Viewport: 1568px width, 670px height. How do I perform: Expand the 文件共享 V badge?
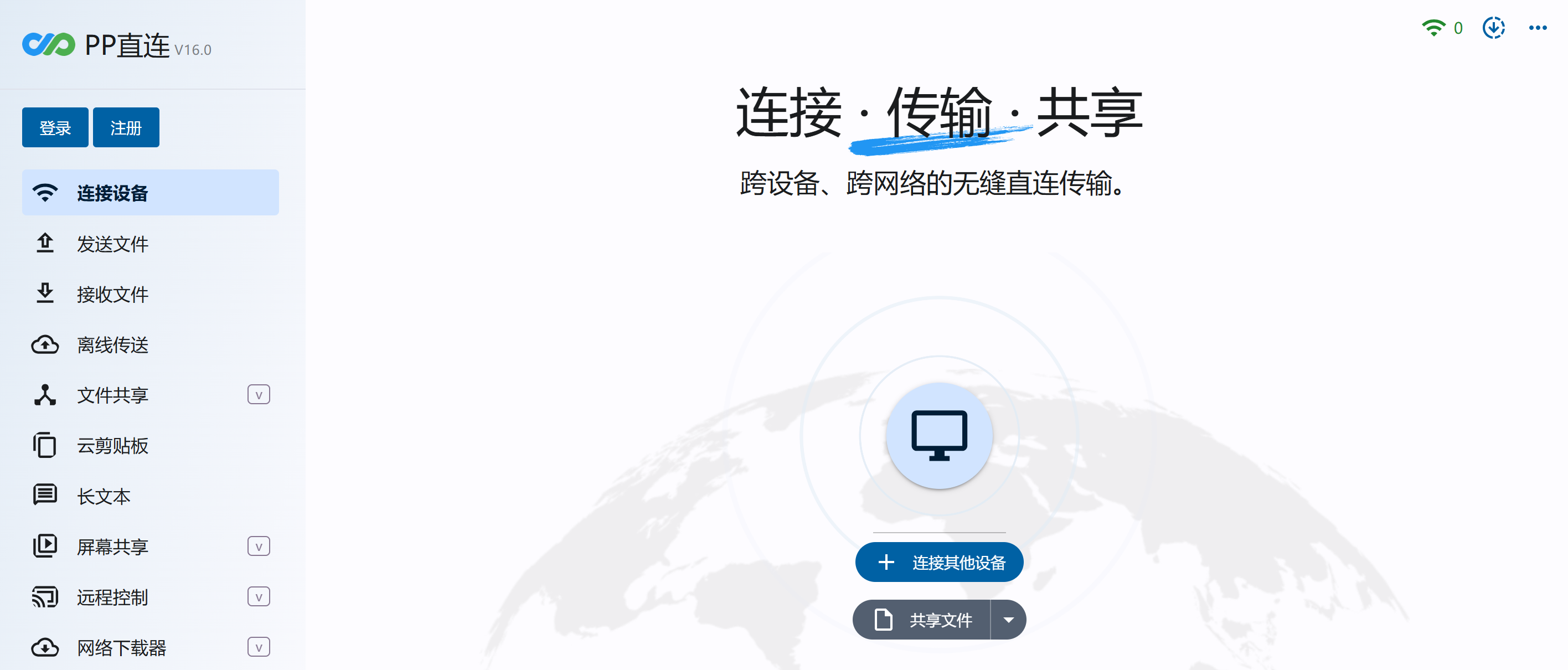coord(259,395)
